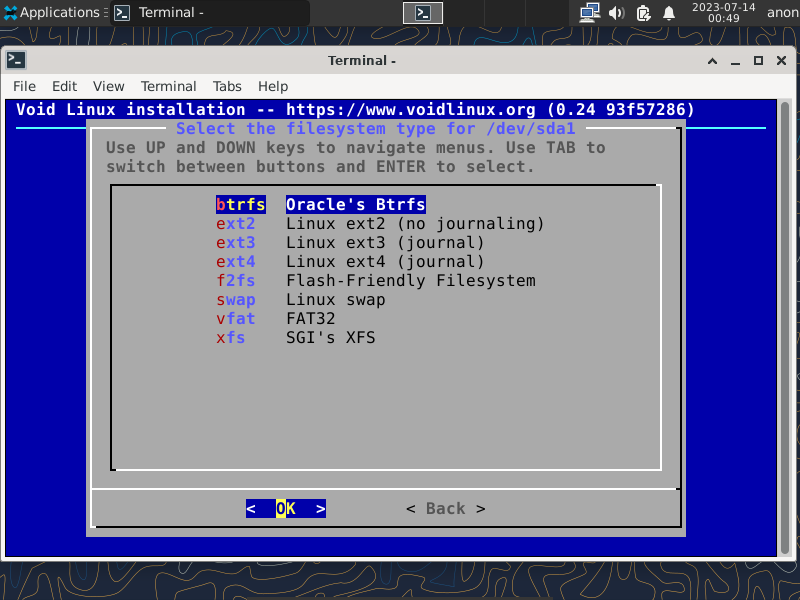Click the Terminal taskbar window button
The height and width of the screenshot is (600, 800).
point(209,12)
